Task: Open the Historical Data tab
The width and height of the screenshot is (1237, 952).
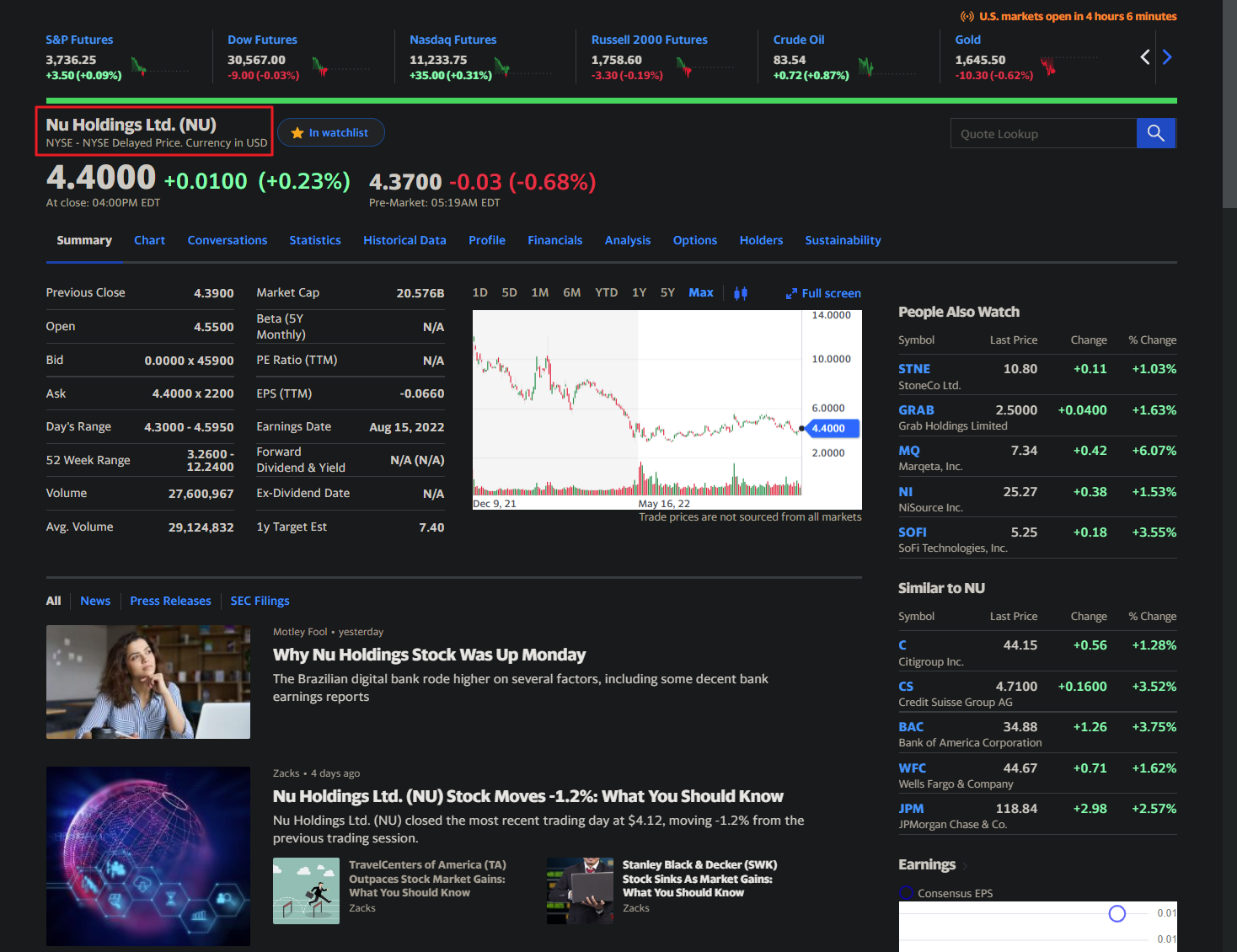Action: tap(404, 240)
